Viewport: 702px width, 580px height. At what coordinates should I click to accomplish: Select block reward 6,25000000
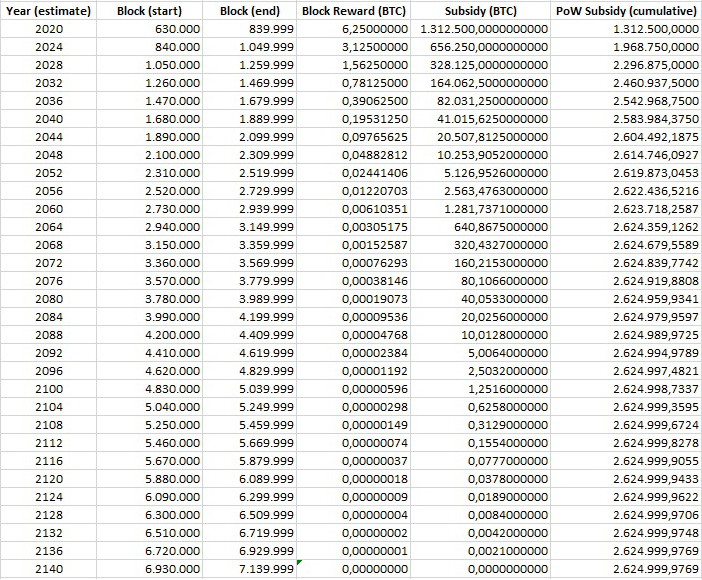(x=354, y=29)
